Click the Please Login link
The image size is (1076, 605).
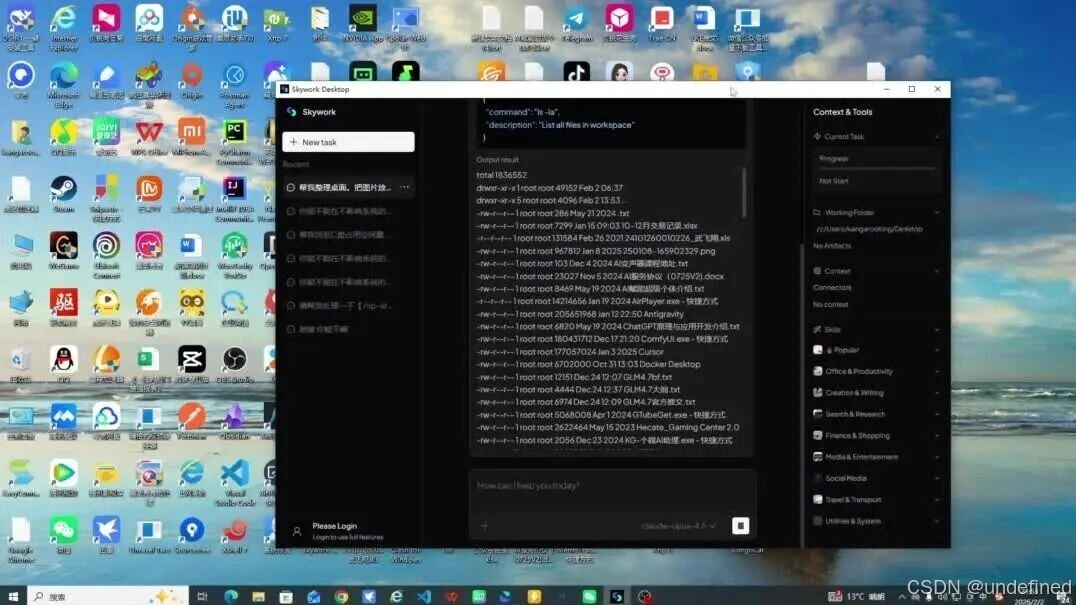(x=334, y=526)
